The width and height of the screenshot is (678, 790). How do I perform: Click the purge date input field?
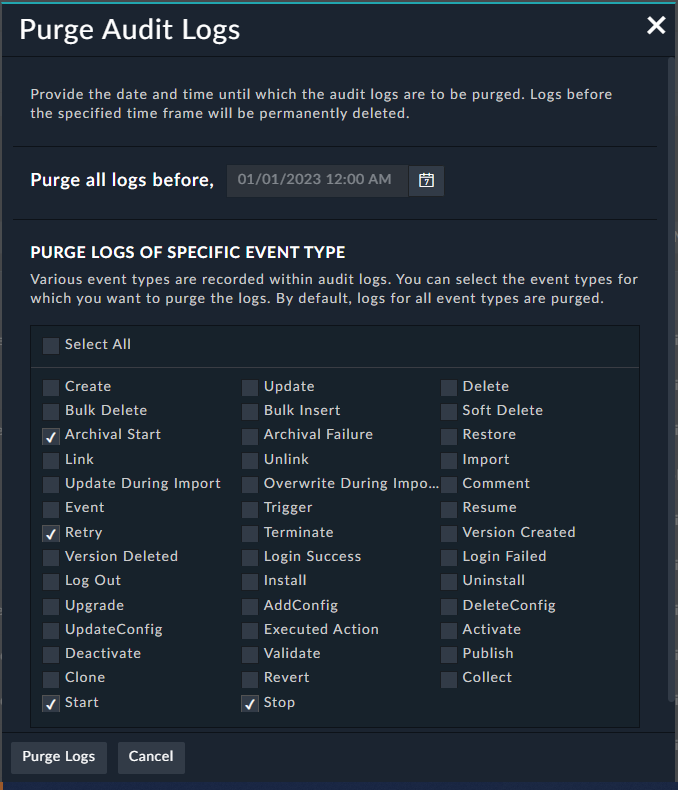[x=317, y=181]
